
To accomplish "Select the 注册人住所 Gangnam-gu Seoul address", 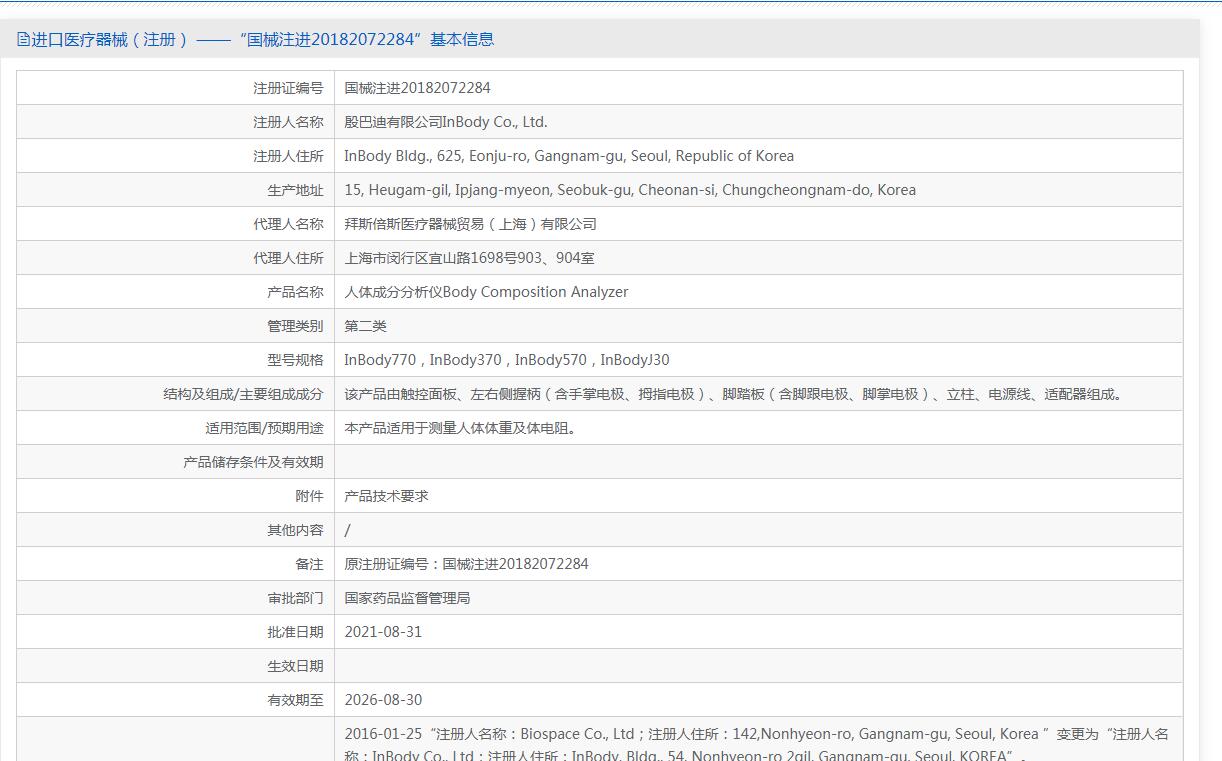I will pyautogui.click(x=568, y=156).
